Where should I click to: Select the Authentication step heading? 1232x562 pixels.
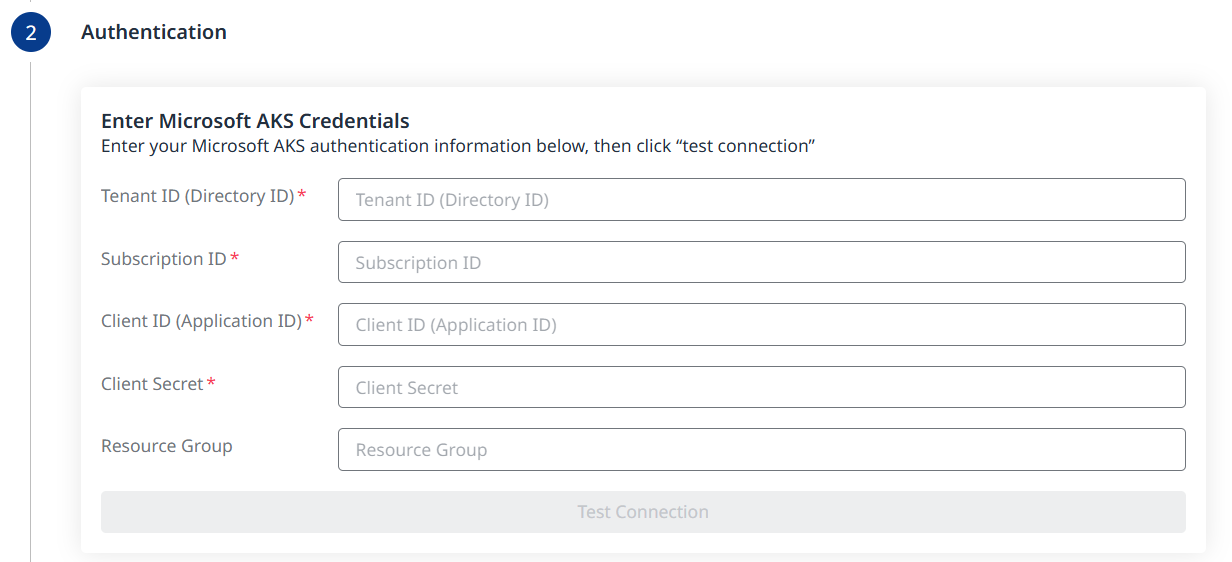click(154, 32)
